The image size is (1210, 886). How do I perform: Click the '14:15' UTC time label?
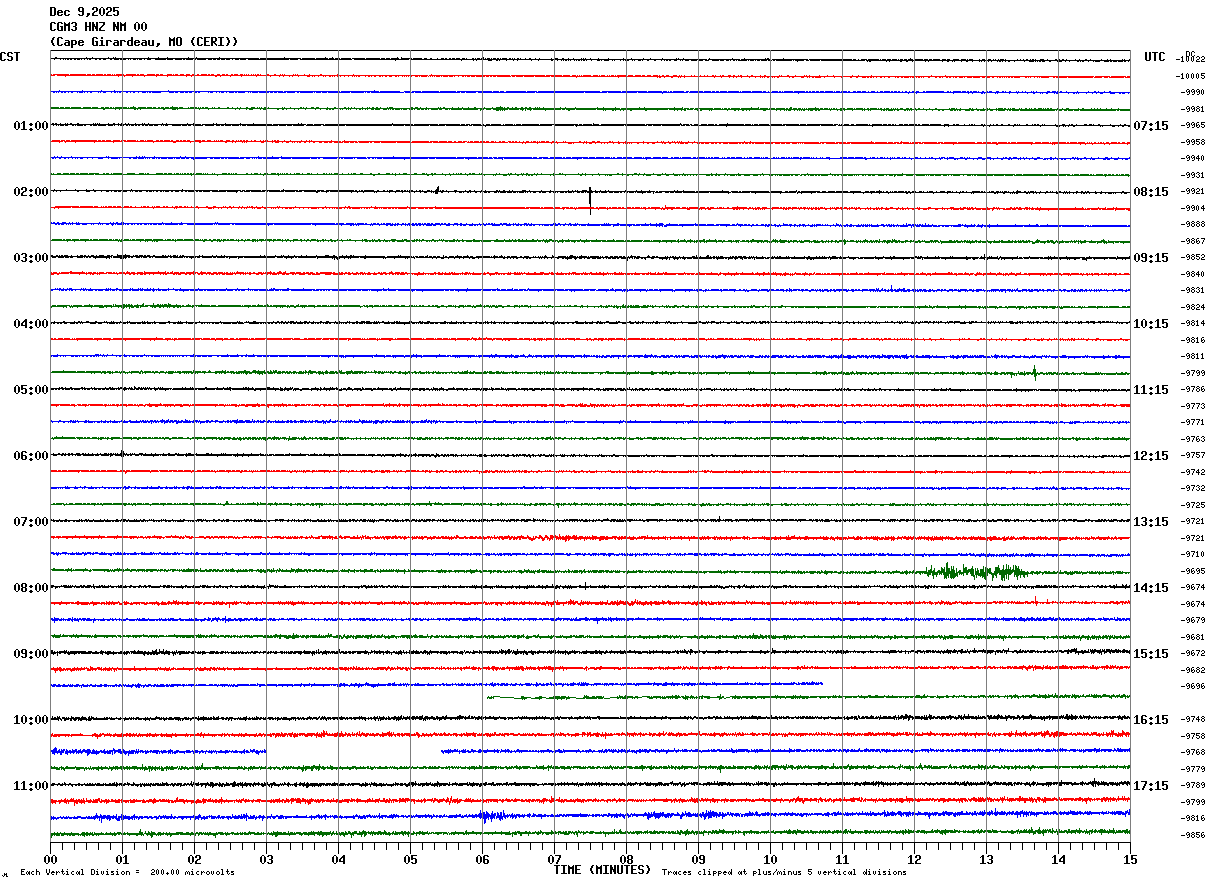tap(1151, 588)
